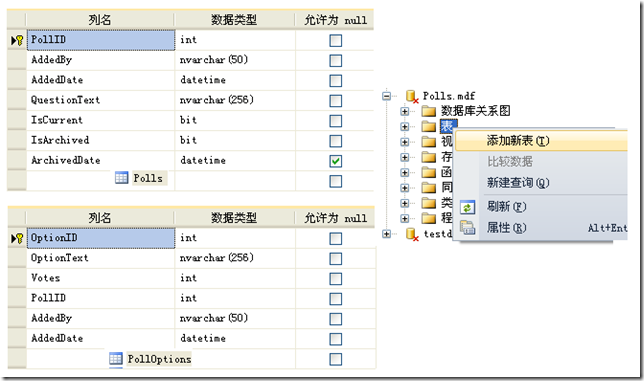This screenshot has height=381, width=644.
Task: Select the 表 tree node label
Action: point(448,126)
